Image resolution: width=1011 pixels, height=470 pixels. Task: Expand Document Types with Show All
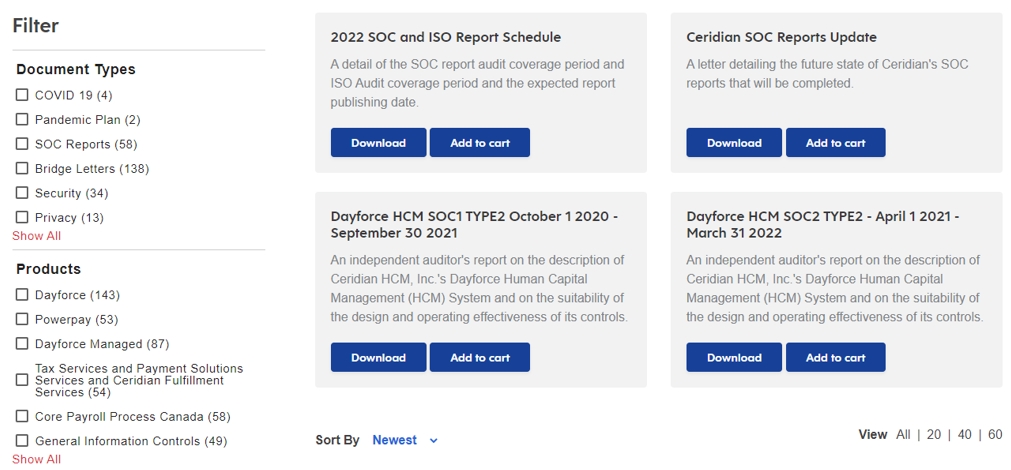[x=36, y=236]
